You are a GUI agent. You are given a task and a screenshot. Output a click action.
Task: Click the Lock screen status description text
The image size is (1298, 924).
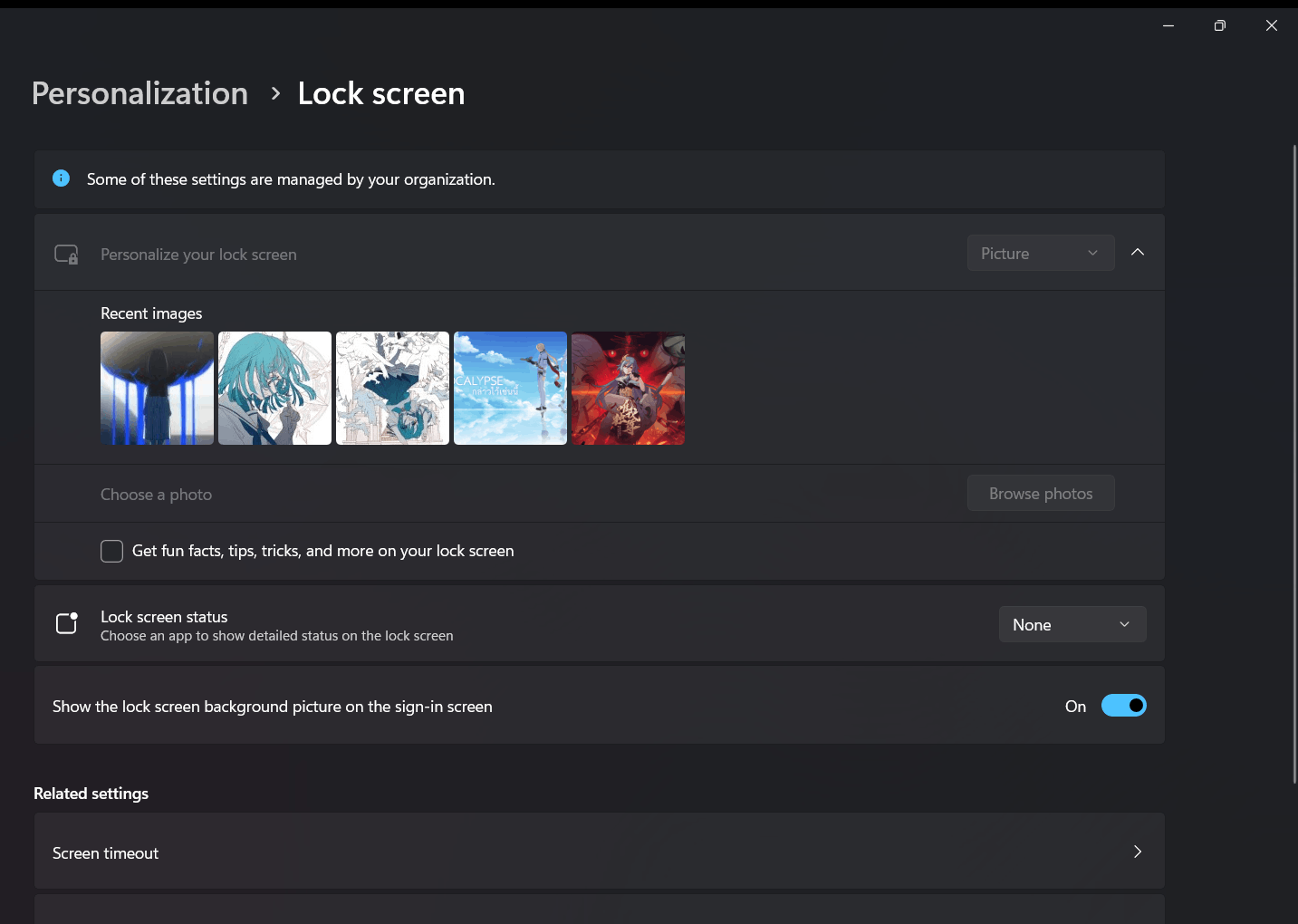[x=277, y=636]
